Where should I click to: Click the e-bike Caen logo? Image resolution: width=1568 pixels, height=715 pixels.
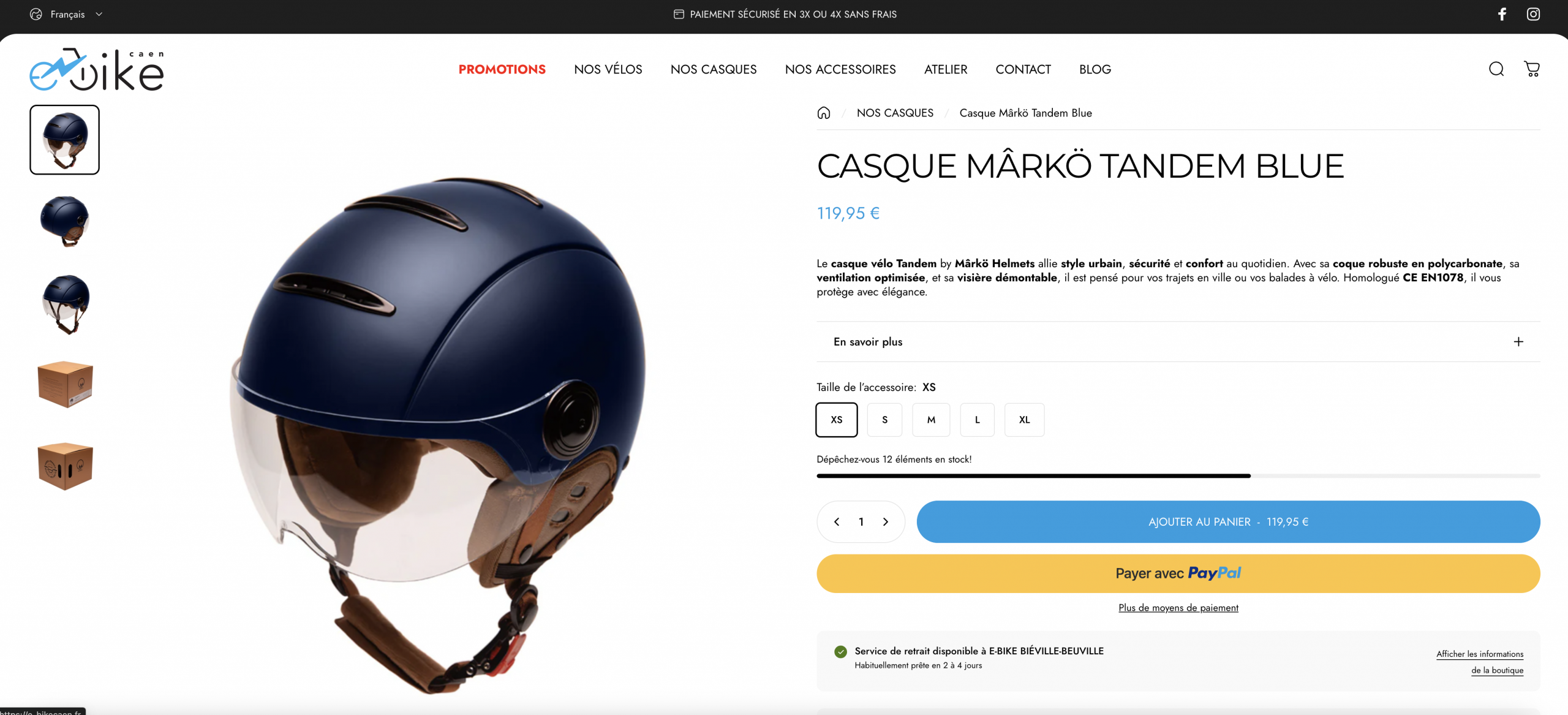97,69
